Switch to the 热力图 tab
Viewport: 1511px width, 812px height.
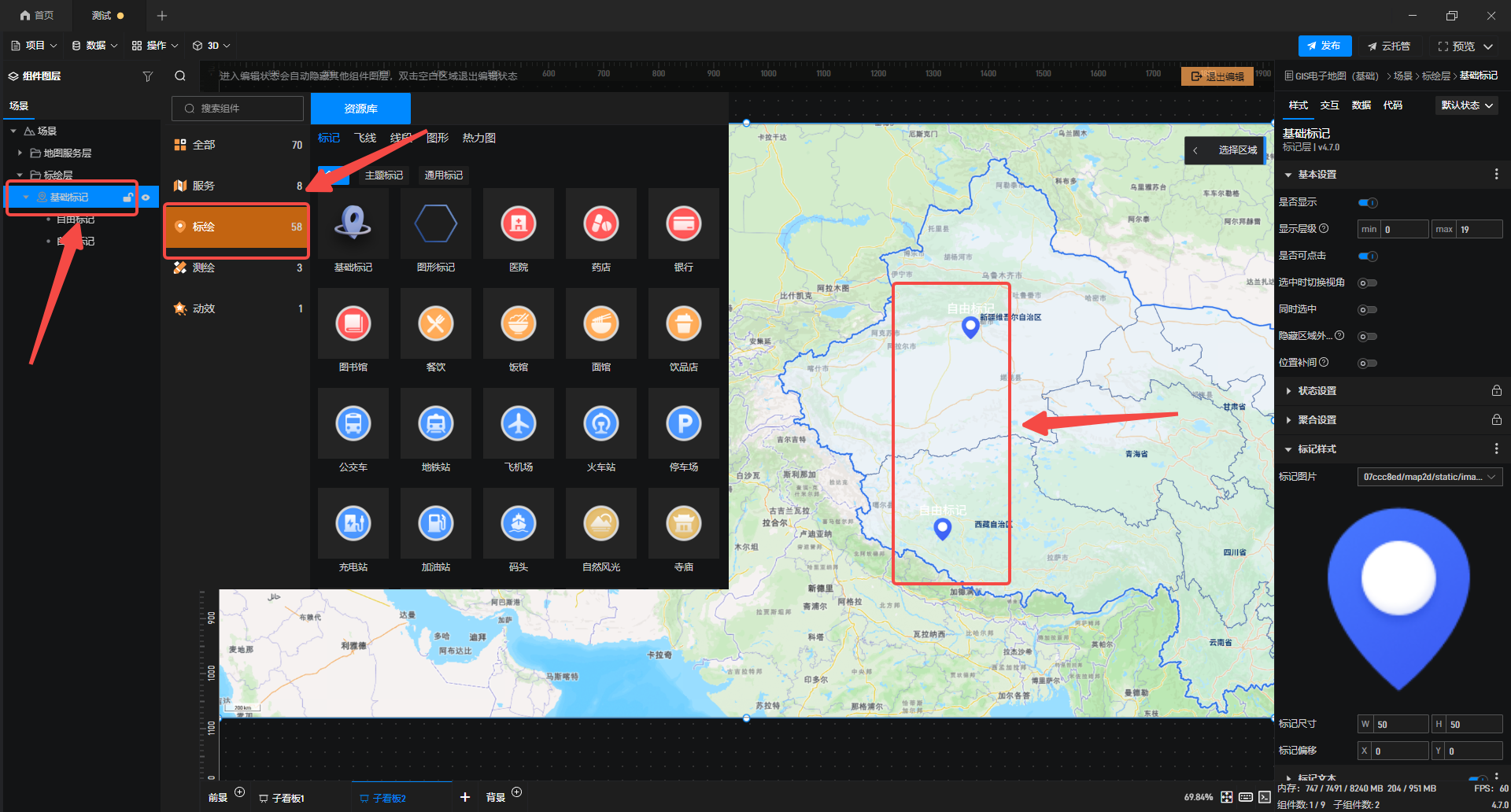click(x=478, y=138)
